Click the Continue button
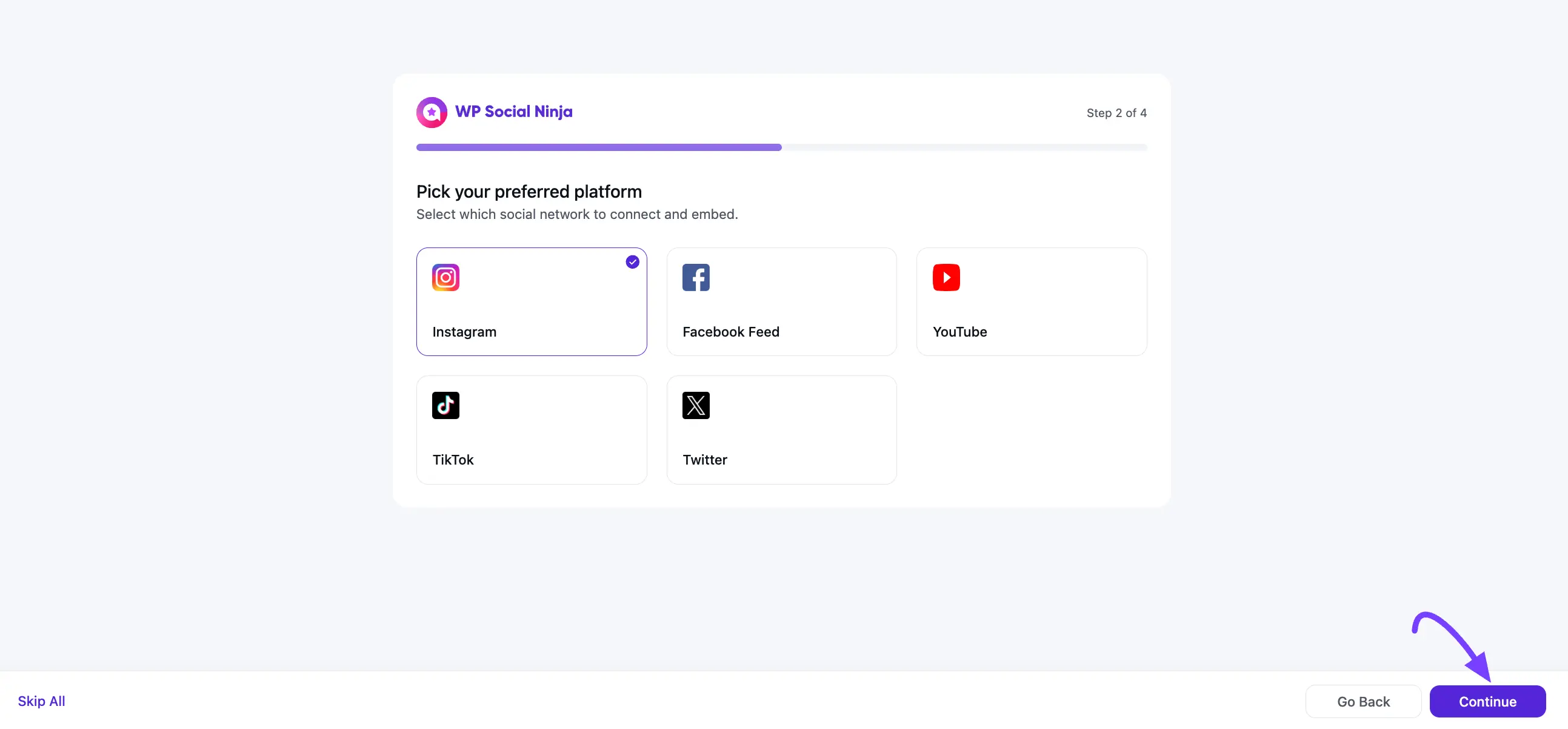1568x729 pixels. pos(1487,701)
